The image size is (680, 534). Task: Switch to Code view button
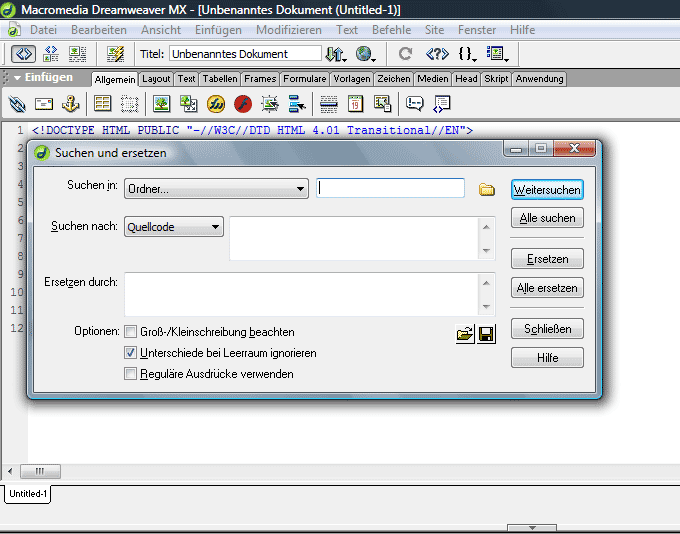click(x=23, y=54)
